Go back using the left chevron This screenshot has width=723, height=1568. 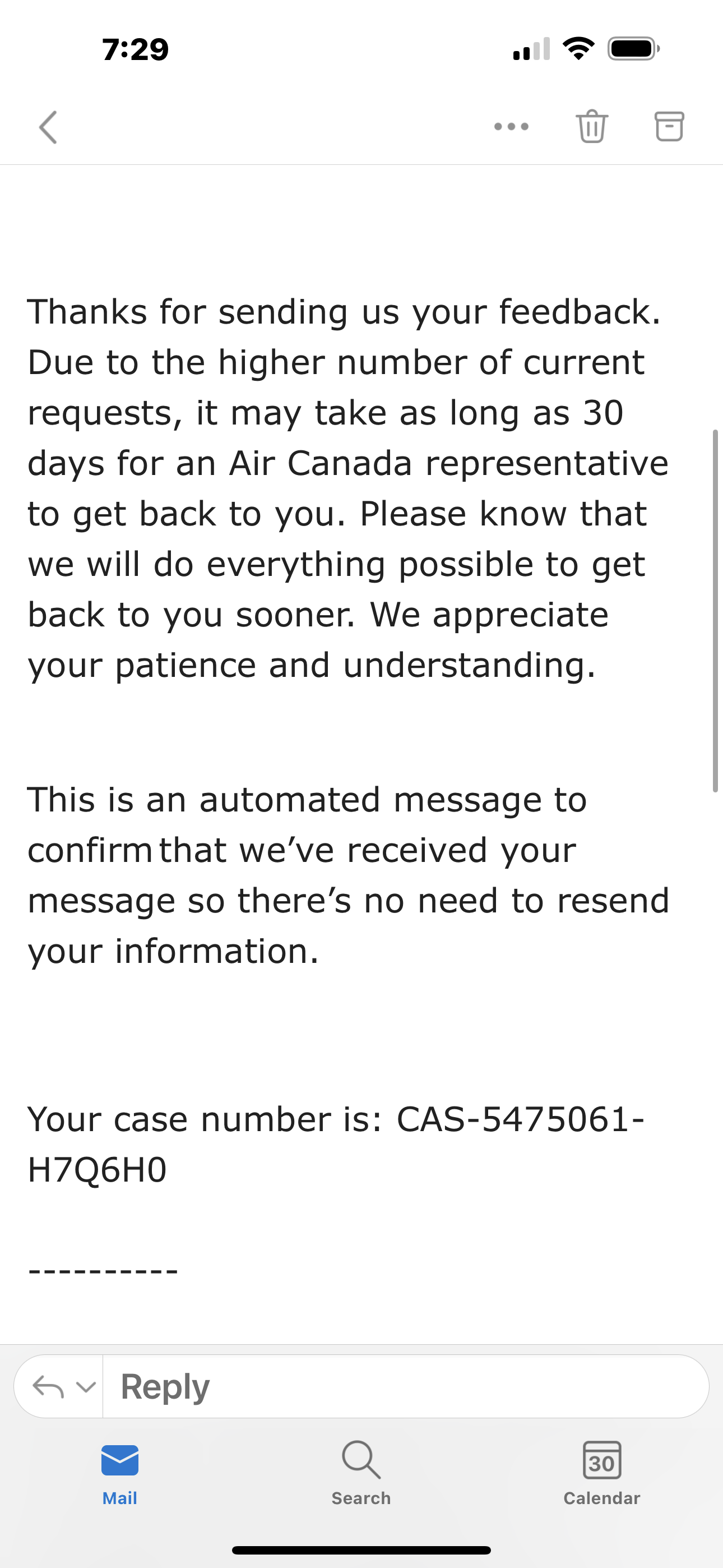(48, 127)
